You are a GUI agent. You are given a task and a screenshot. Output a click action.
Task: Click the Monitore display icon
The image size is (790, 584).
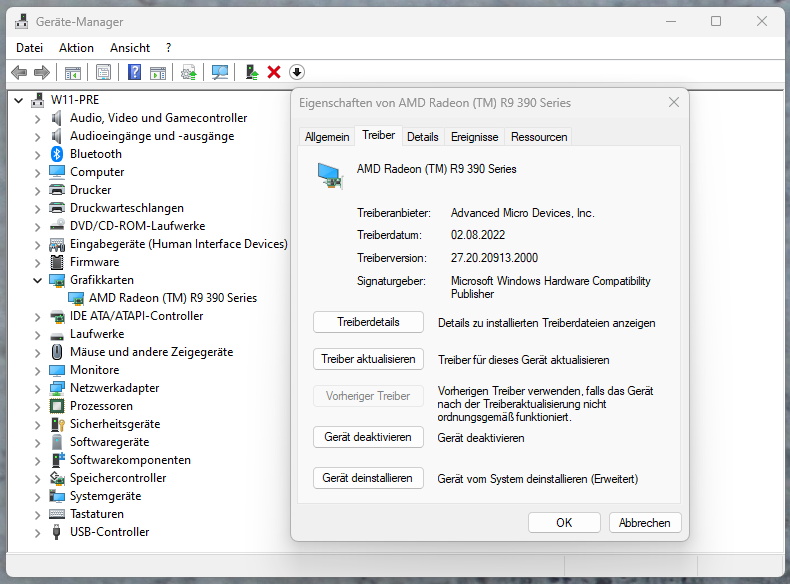57,370
